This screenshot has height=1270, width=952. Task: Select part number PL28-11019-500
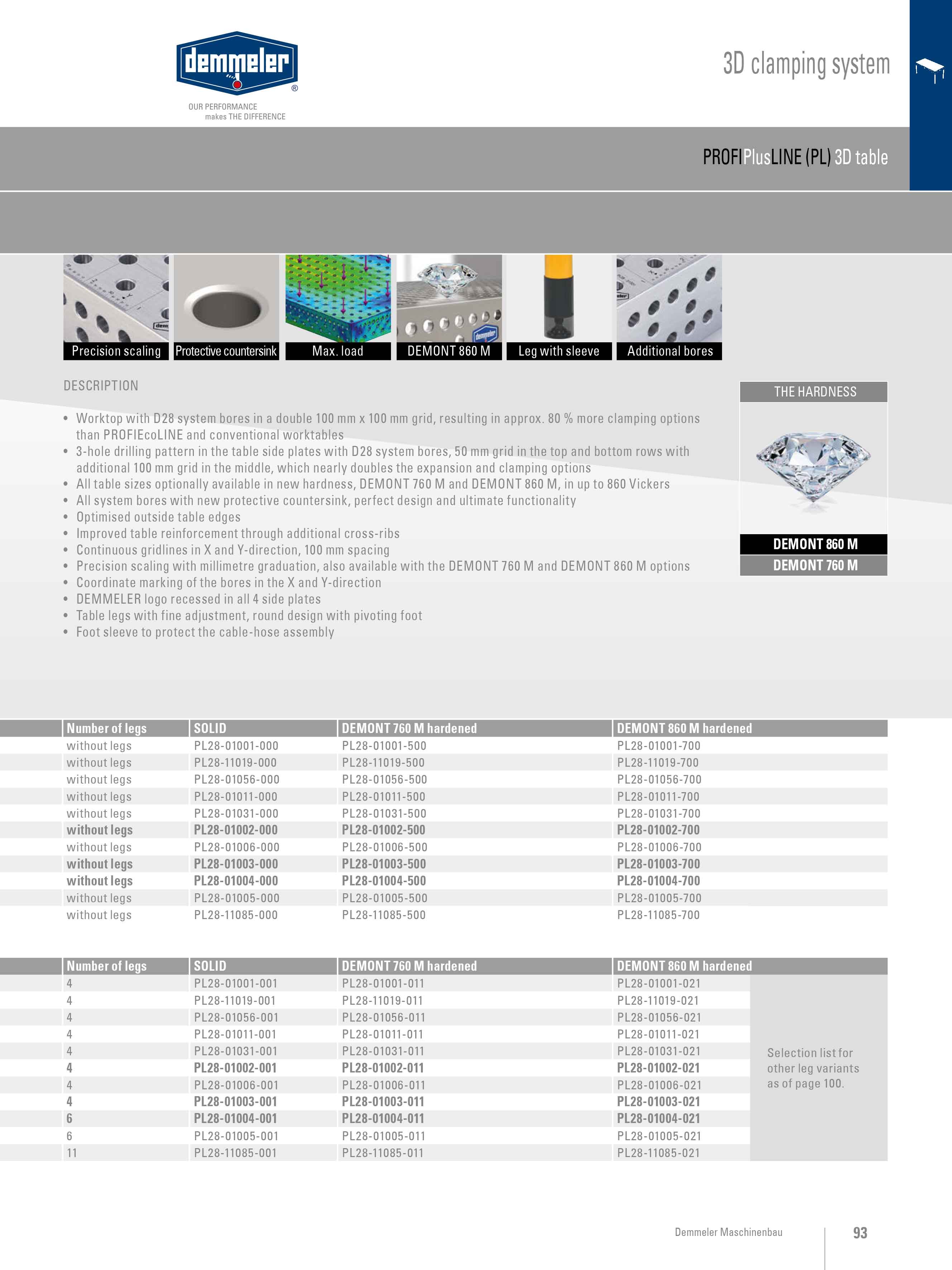[383, 762]
